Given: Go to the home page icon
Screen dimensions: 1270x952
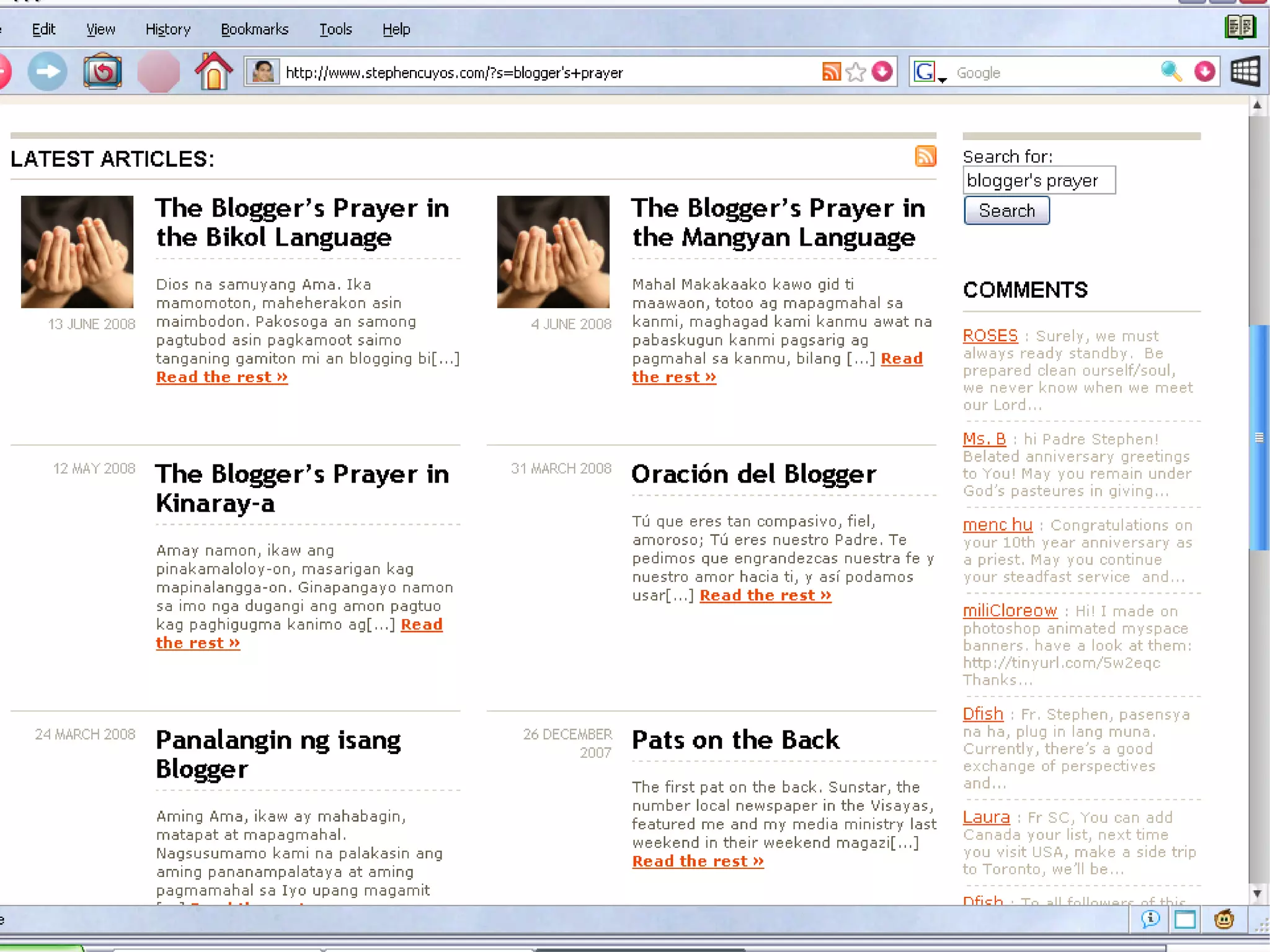Looking at the screenshot, I should pos(213,72).
